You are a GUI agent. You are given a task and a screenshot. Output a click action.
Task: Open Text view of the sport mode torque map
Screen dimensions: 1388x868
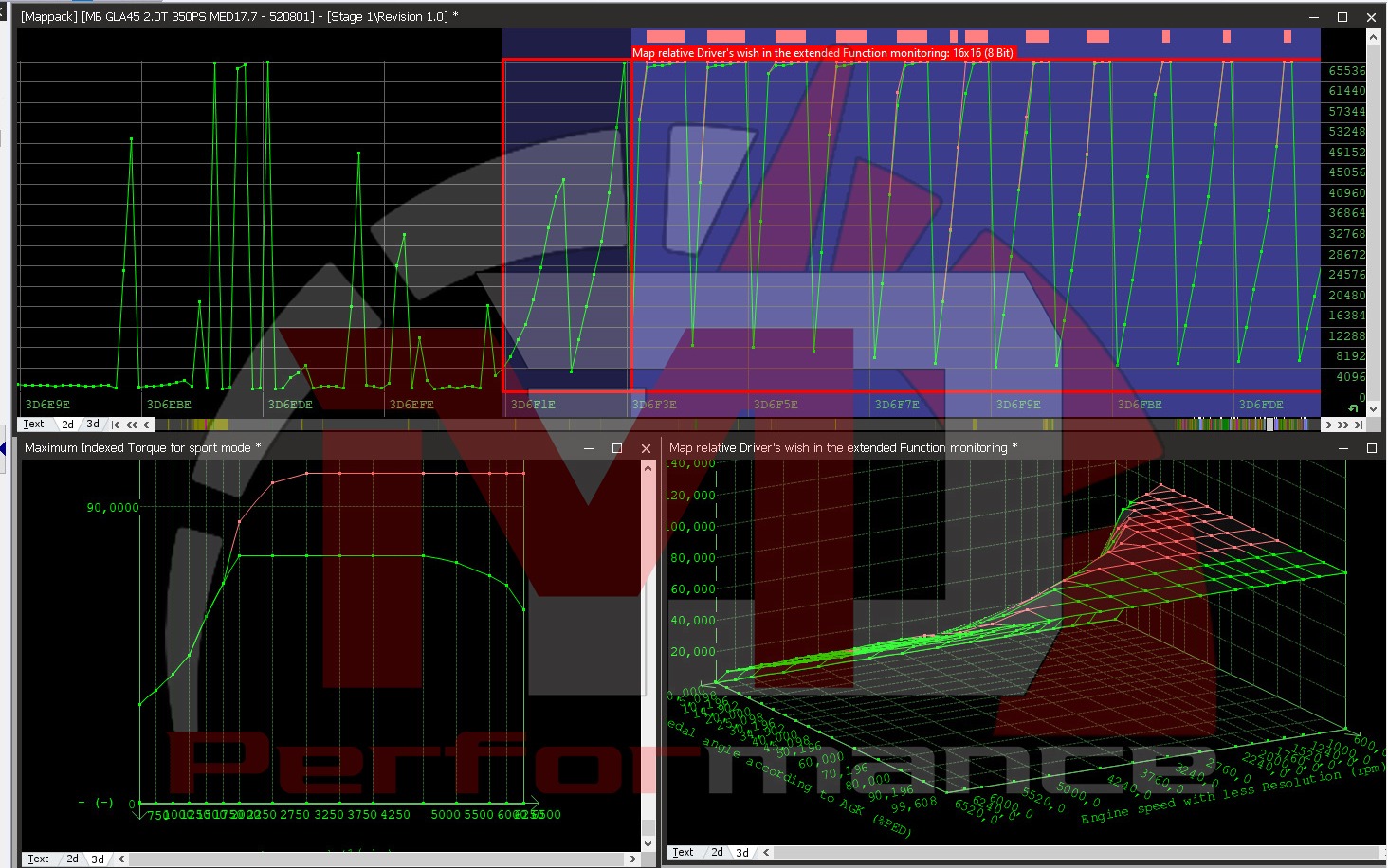38,859
